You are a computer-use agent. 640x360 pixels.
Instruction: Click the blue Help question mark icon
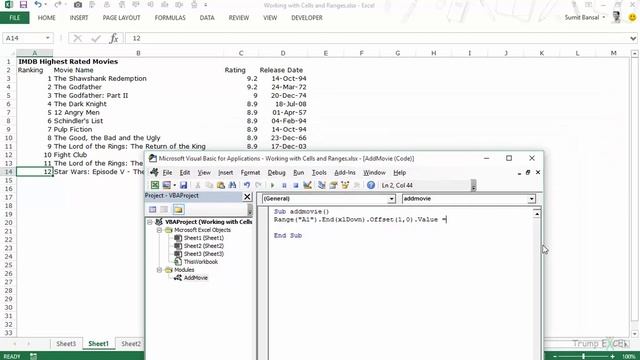click(371, 185)
